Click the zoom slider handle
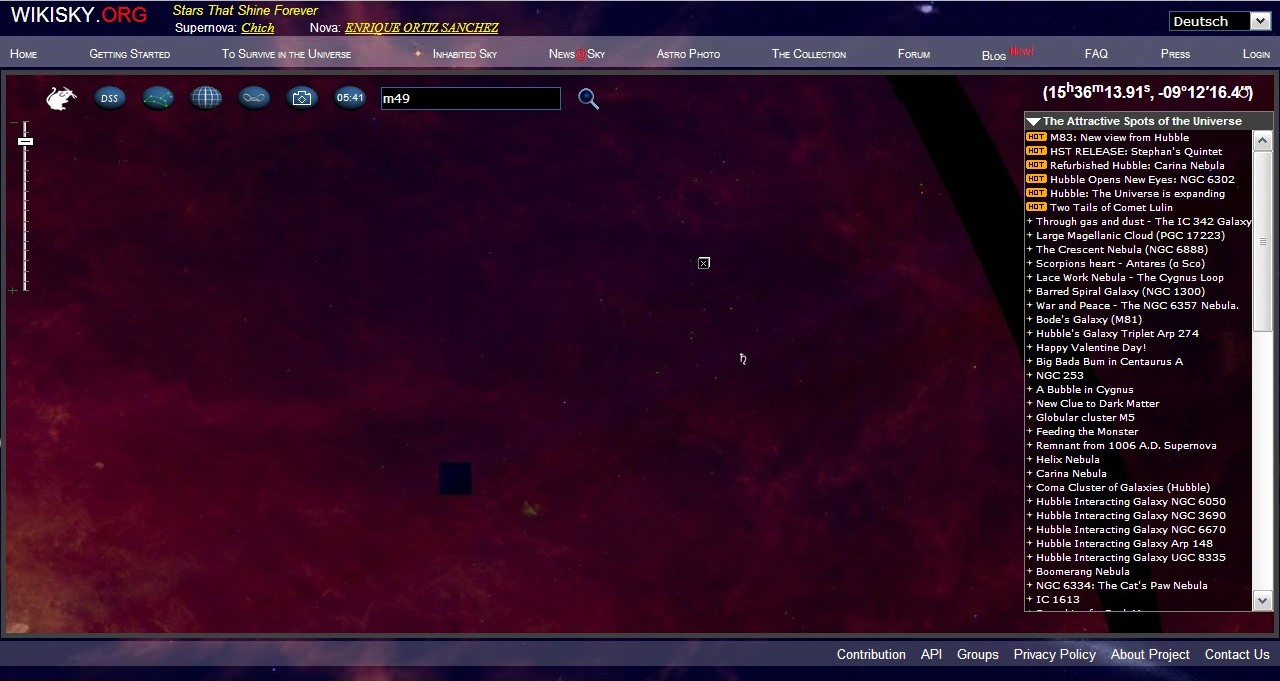The width and height of the screenshot is (1280, 681). coord(25,141)
